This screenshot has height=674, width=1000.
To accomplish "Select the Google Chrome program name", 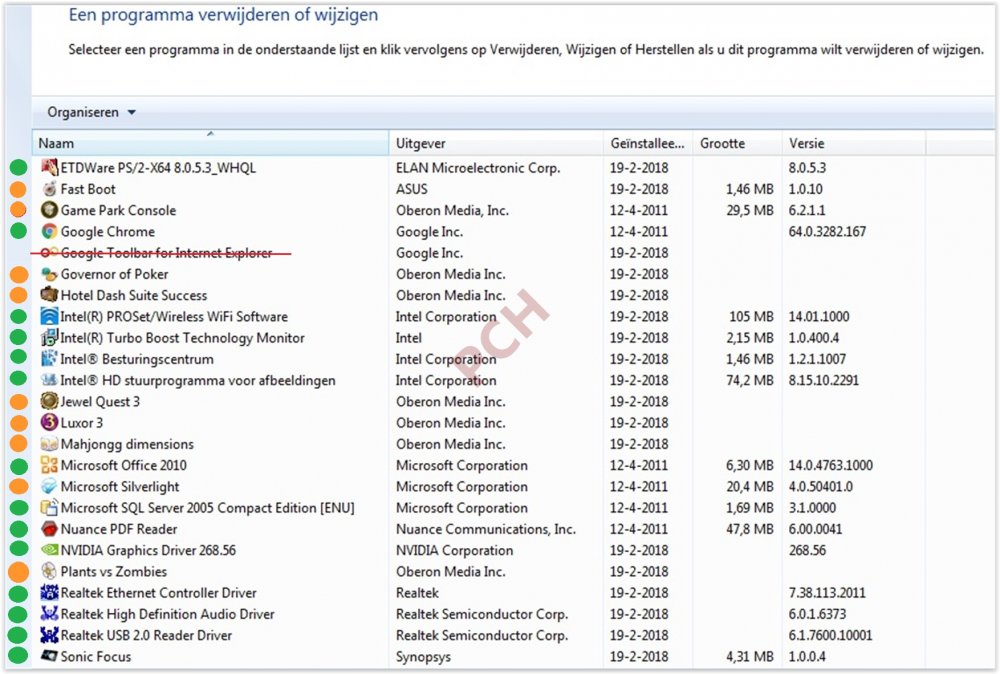I will coord(108,231).
